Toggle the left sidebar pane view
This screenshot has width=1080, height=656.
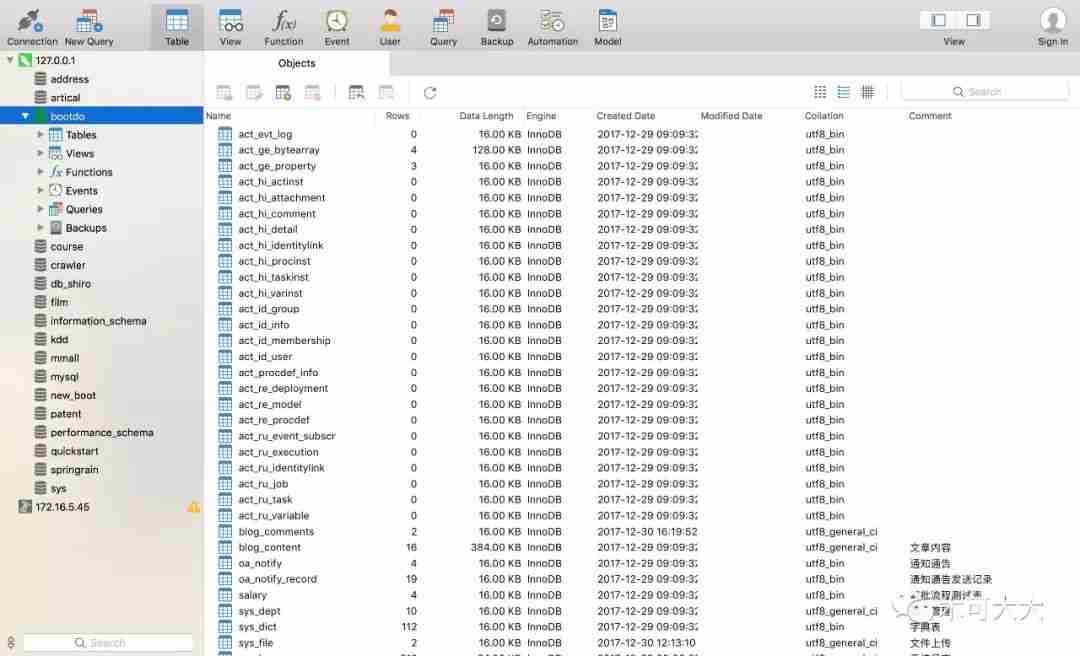938,20
